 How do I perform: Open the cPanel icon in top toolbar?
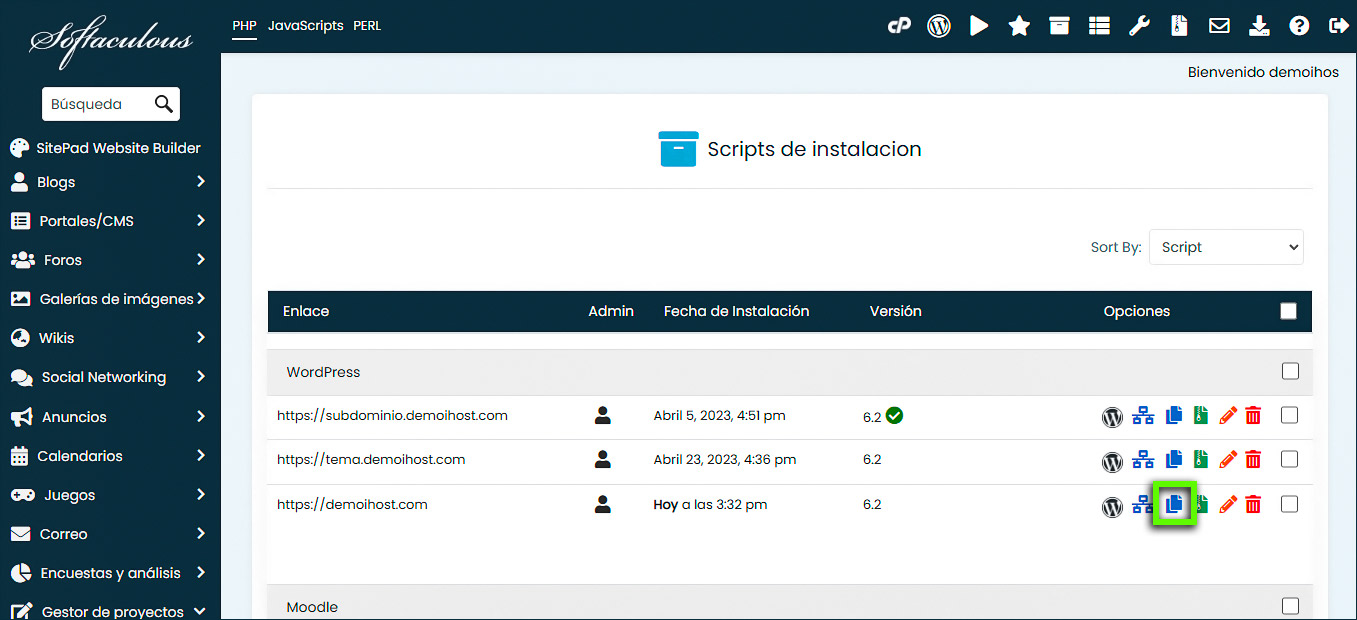tap(899, 26)
